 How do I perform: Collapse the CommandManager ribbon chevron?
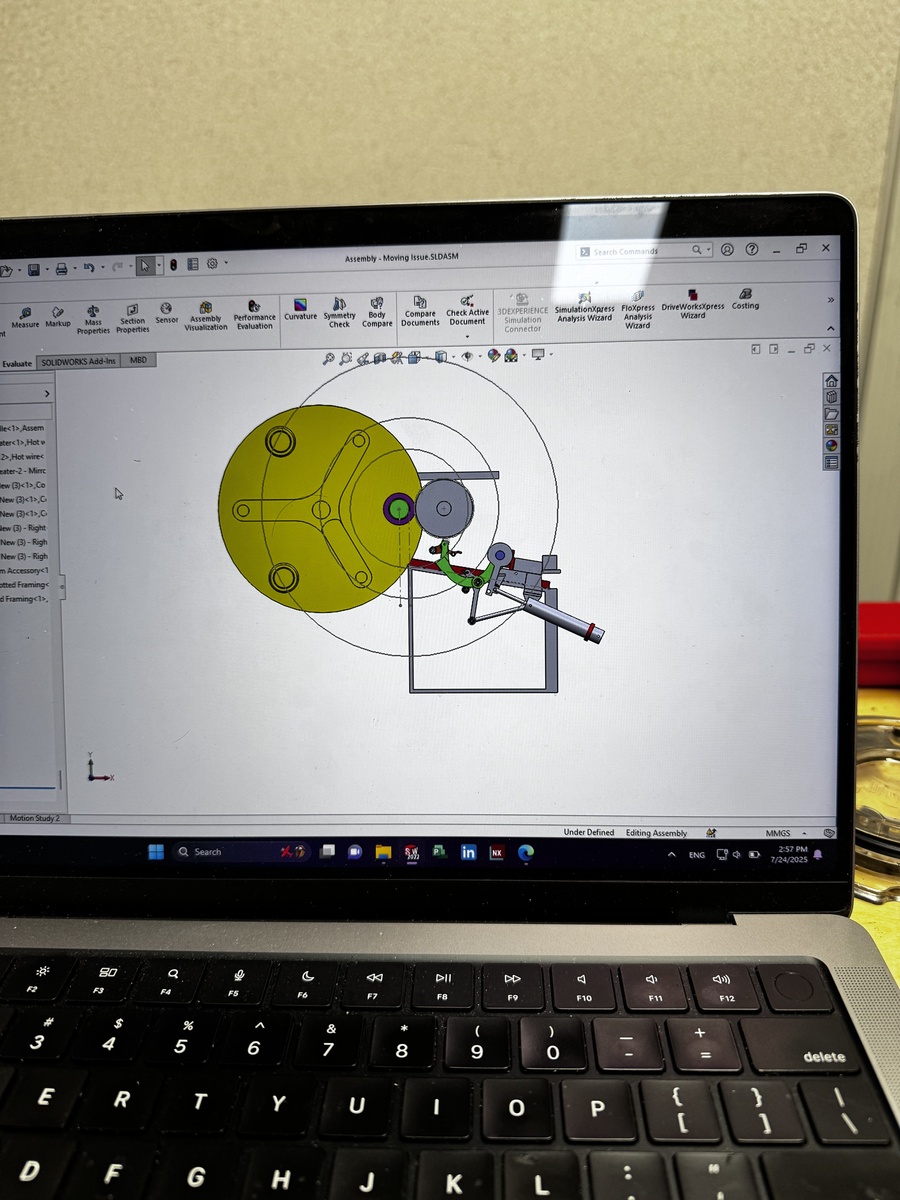pos(830,329)
